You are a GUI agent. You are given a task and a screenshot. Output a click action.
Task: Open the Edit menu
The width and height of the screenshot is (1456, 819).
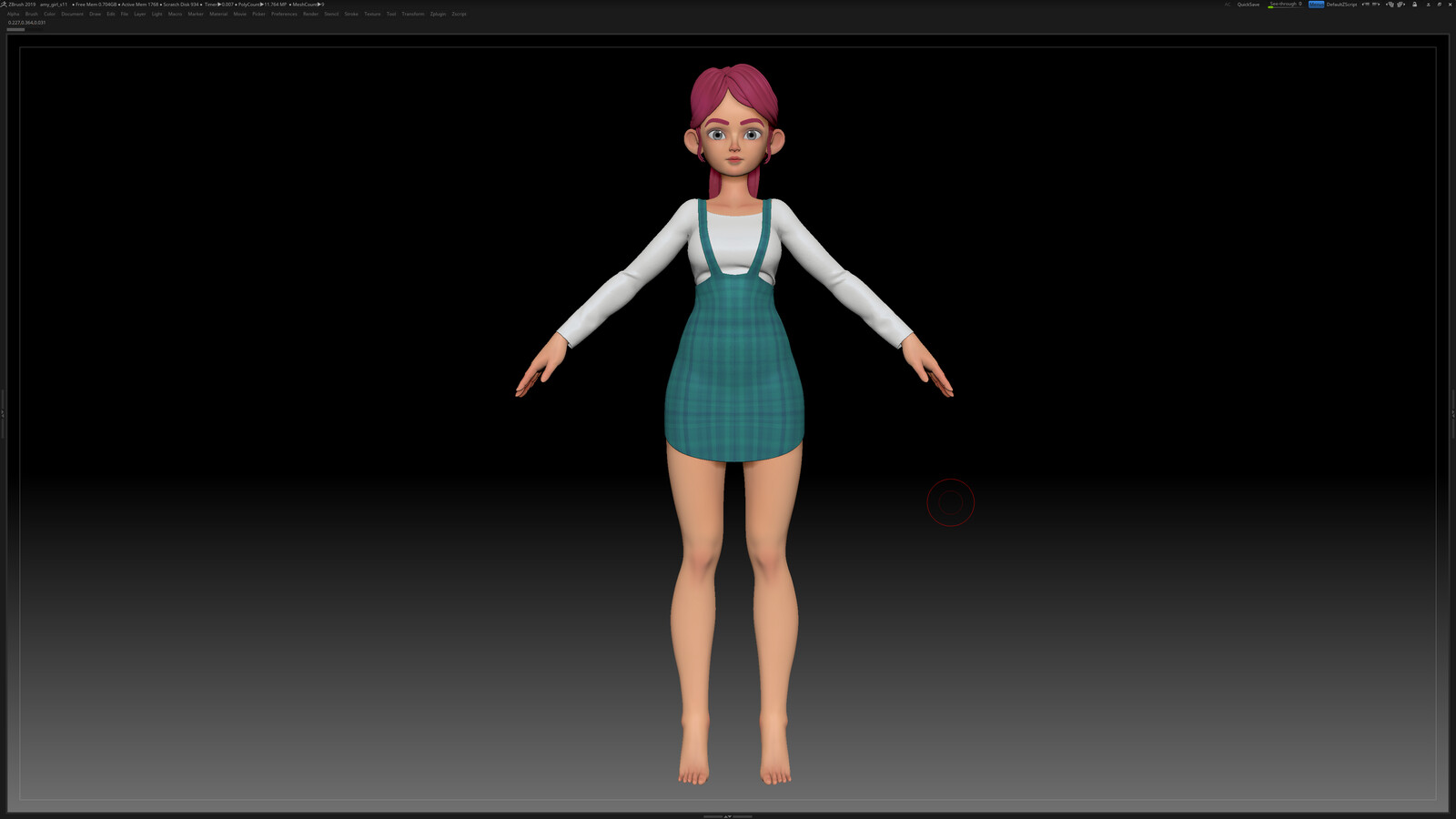110,14
